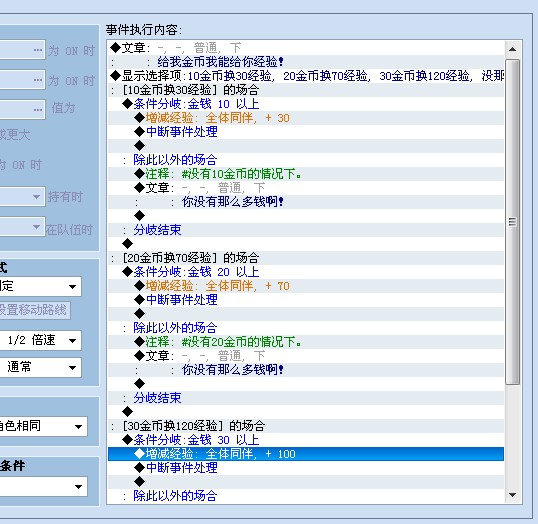The height and width of the screenshot is (524, 538).
Task: Open the 持有时 item dropdown
Action: pyautogui.click(x=22, y=197)
